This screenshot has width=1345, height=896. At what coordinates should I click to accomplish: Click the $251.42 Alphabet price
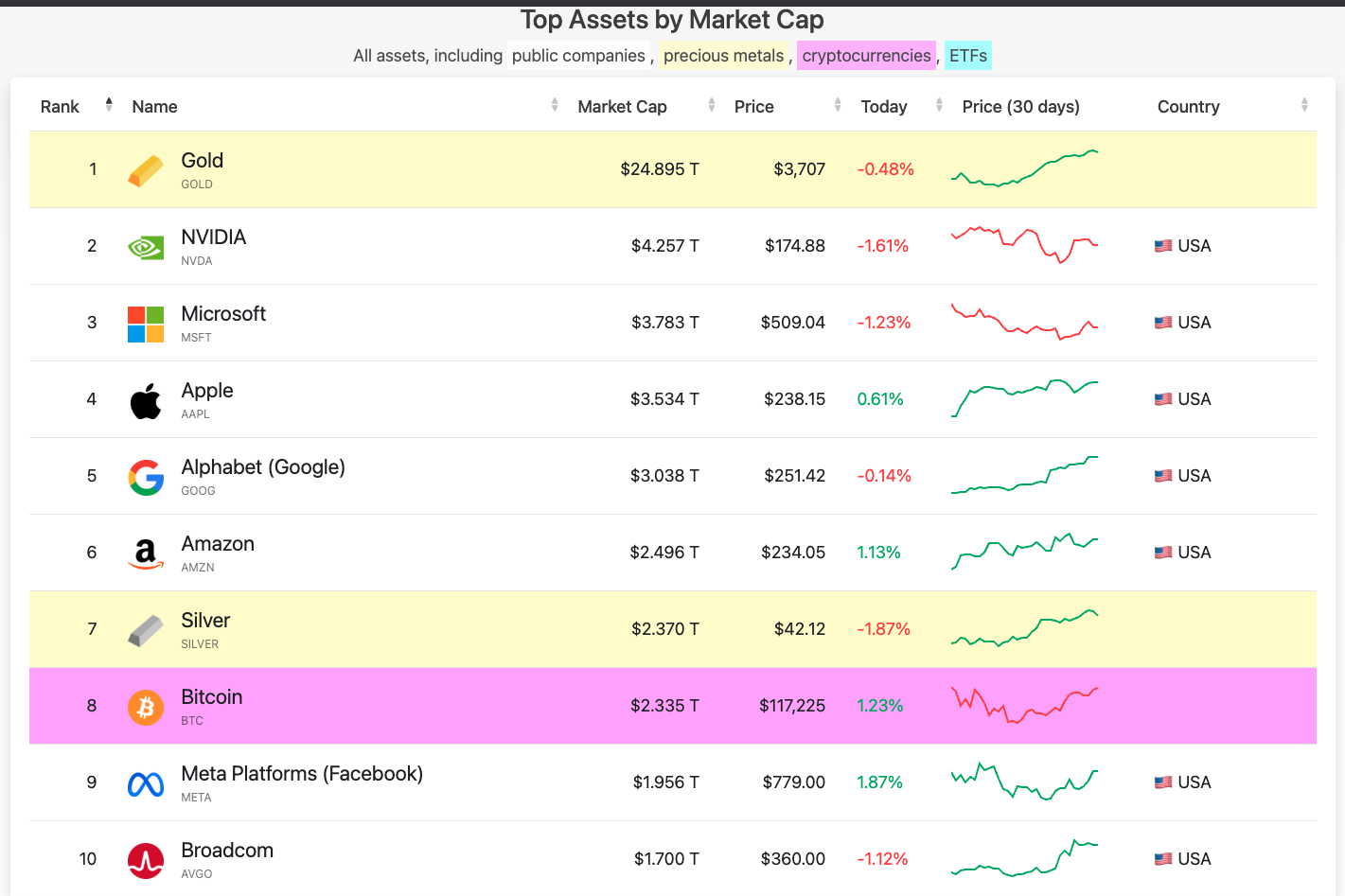795,476
